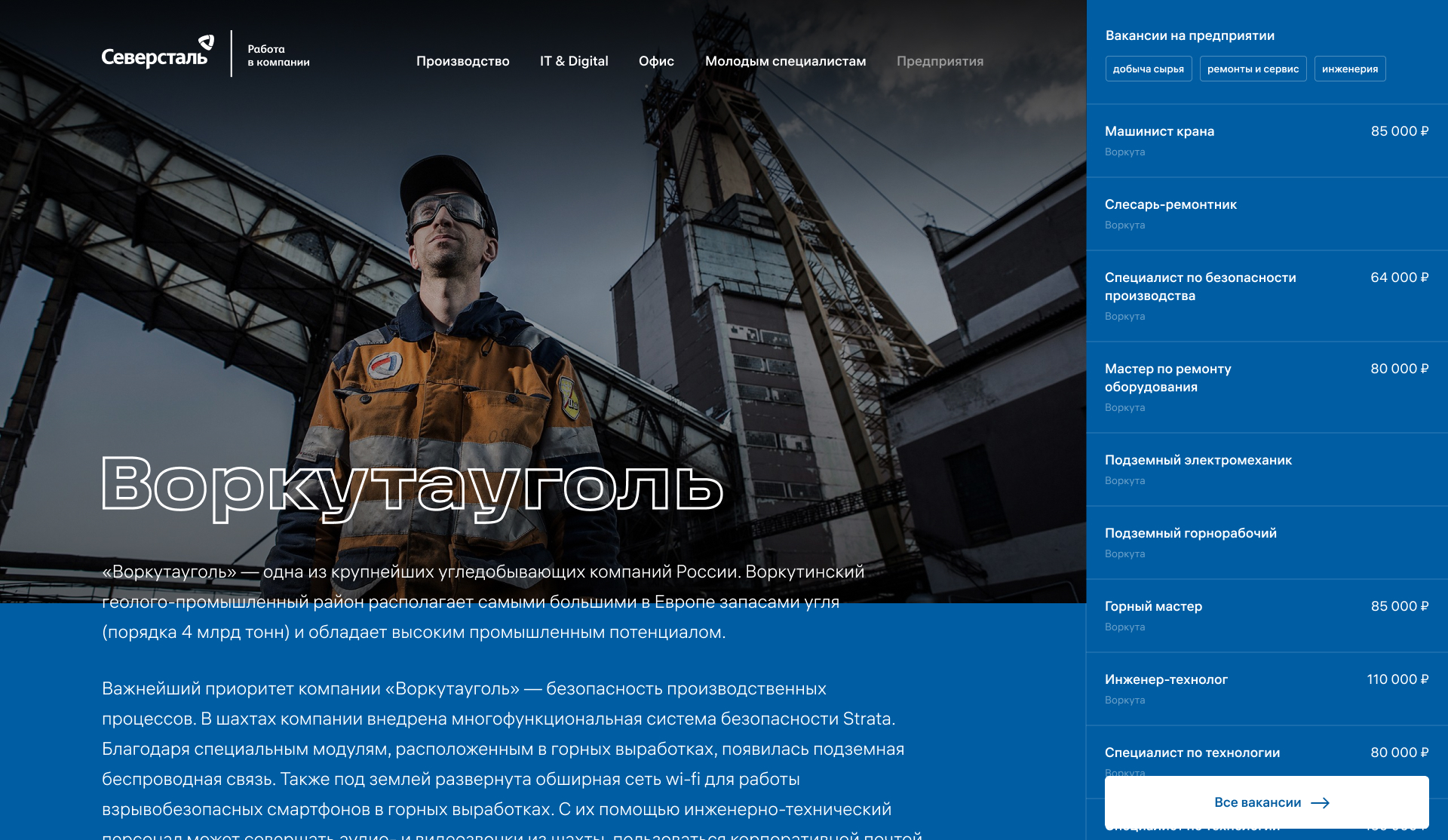Select the Подземный электромеханик vacancy
Screen dimensions: 1448x840
[1198, 460]
